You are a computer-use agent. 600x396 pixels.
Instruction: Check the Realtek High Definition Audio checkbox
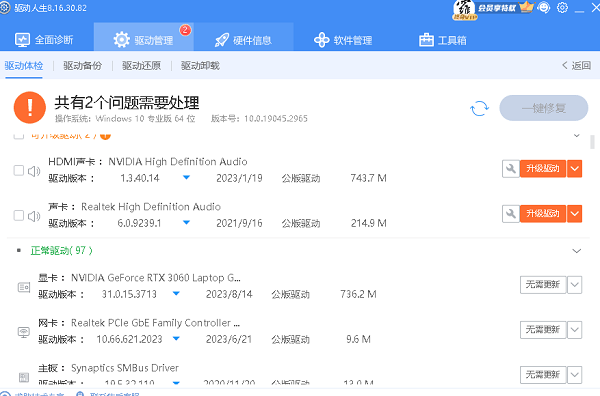click(19, 215)
